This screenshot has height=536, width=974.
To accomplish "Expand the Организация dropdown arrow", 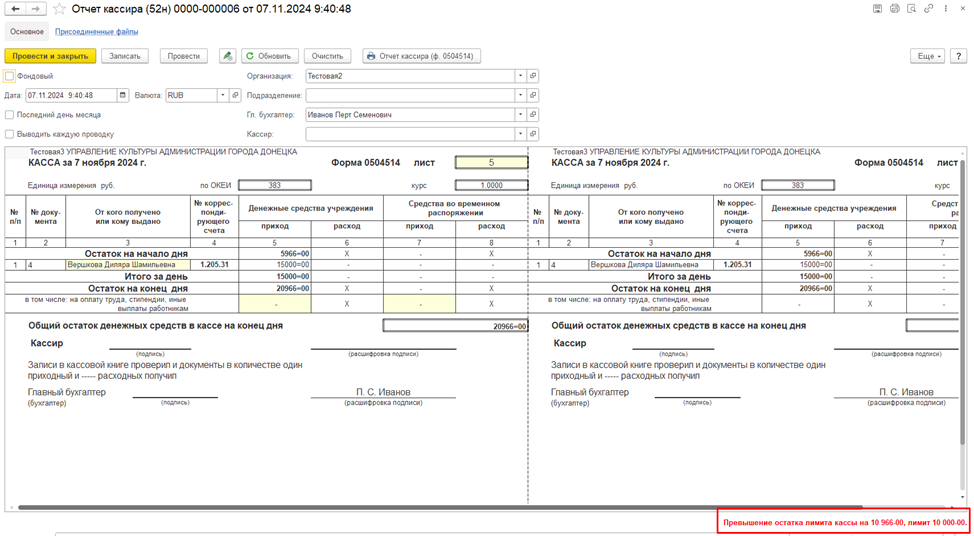I will [x=521, y=76].
